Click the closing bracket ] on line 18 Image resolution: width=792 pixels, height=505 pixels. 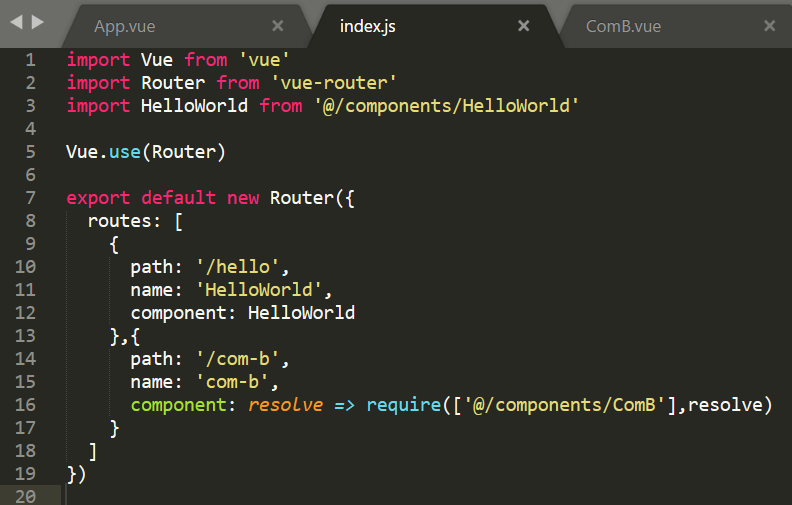pos(93,451)
